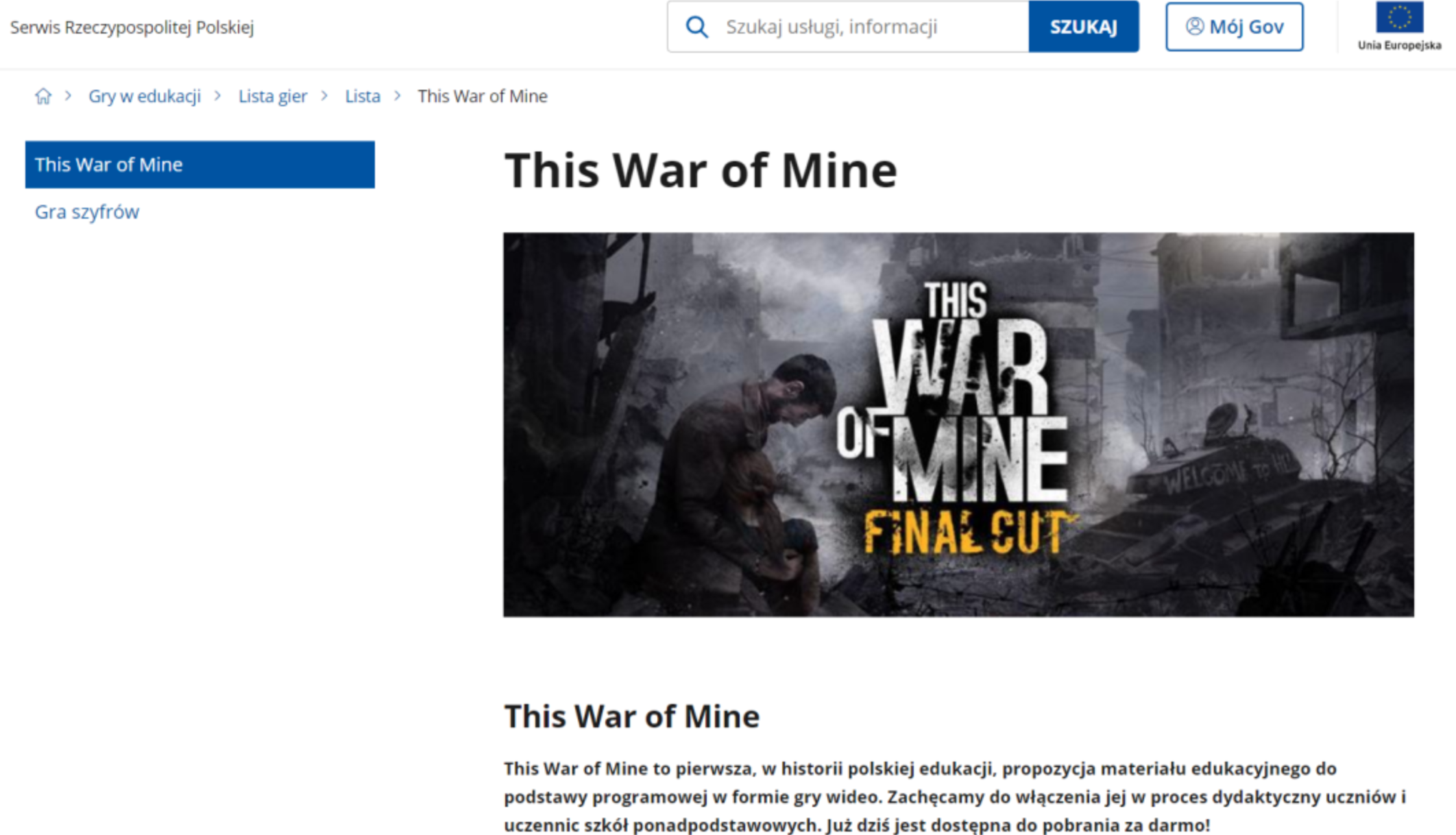Viewport: 1456px width, 835px height.
Task: Click the chevron after Lista gier breadcrumb
Action: point(325,96)
